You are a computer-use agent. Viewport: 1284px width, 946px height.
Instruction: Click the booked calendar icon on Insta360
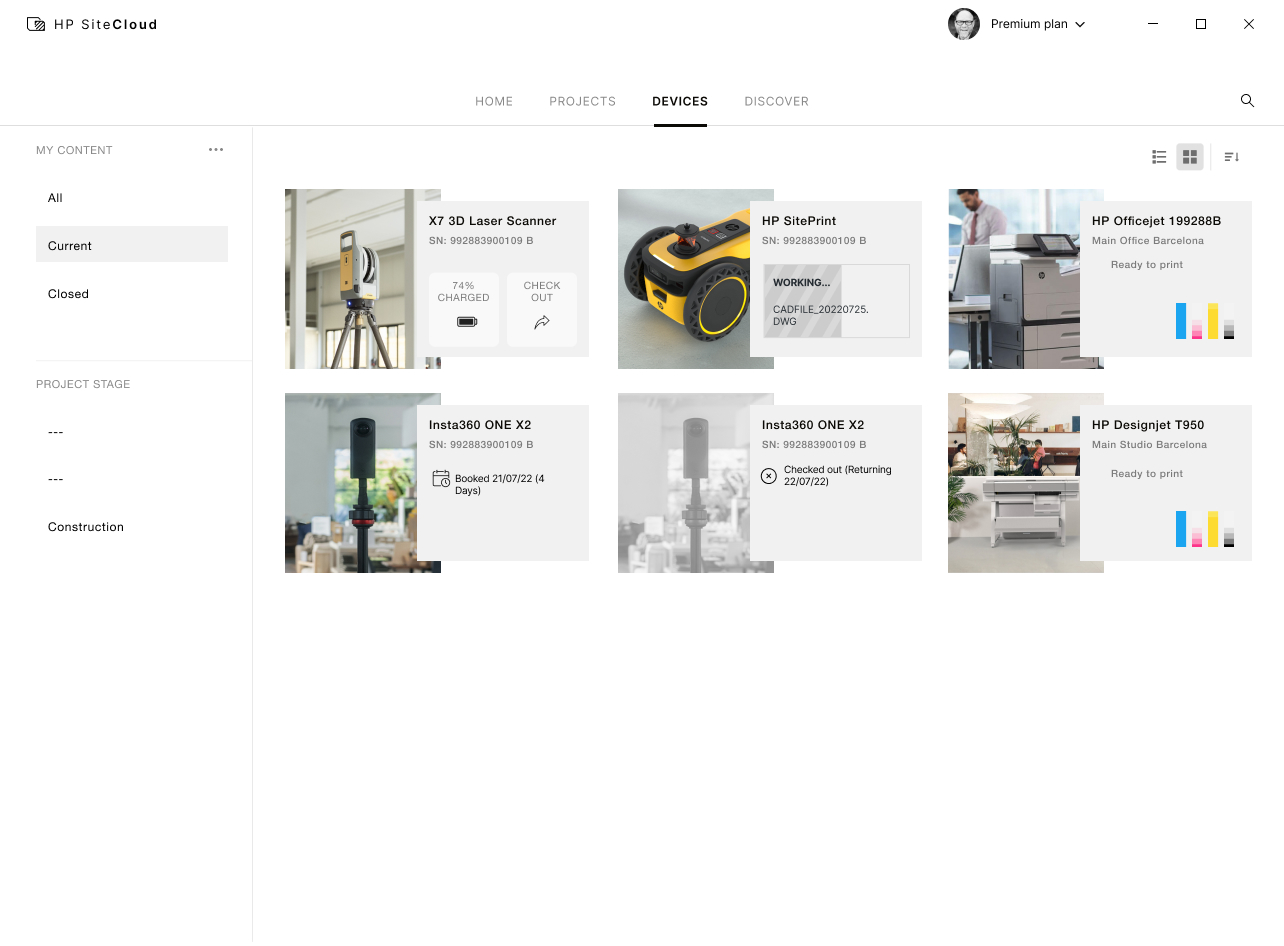pos(441,479)
